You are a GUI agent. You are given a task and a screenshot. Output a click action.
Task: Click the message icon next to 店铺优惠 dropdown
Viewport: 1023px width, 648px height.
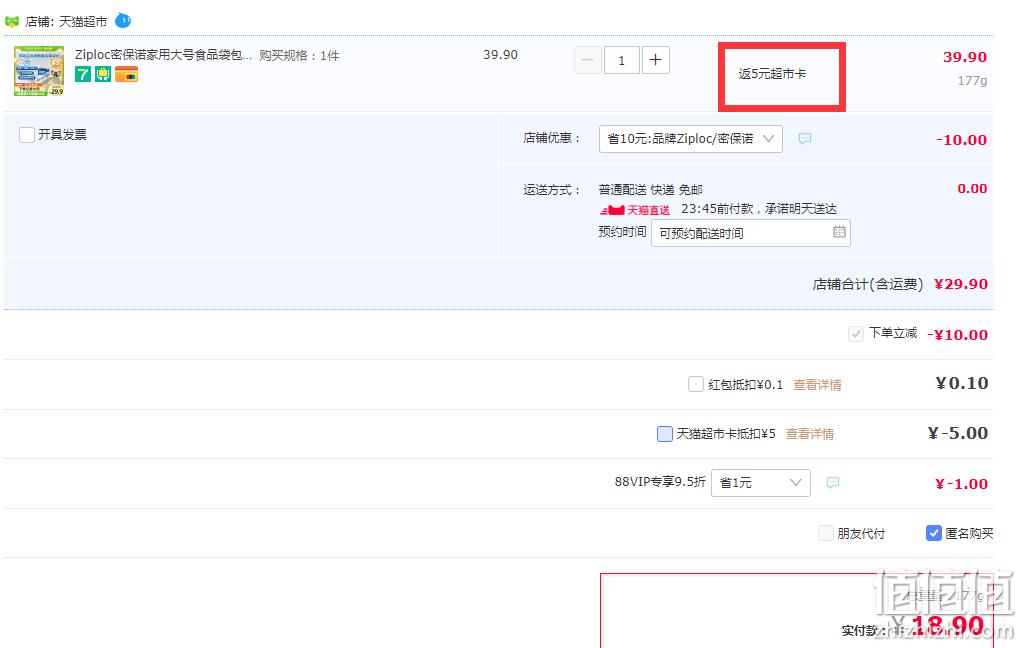(805, 138)
